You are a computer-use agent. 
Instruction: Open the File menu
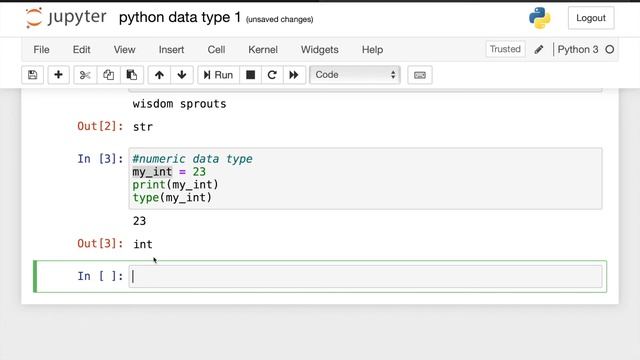point(41,49)
